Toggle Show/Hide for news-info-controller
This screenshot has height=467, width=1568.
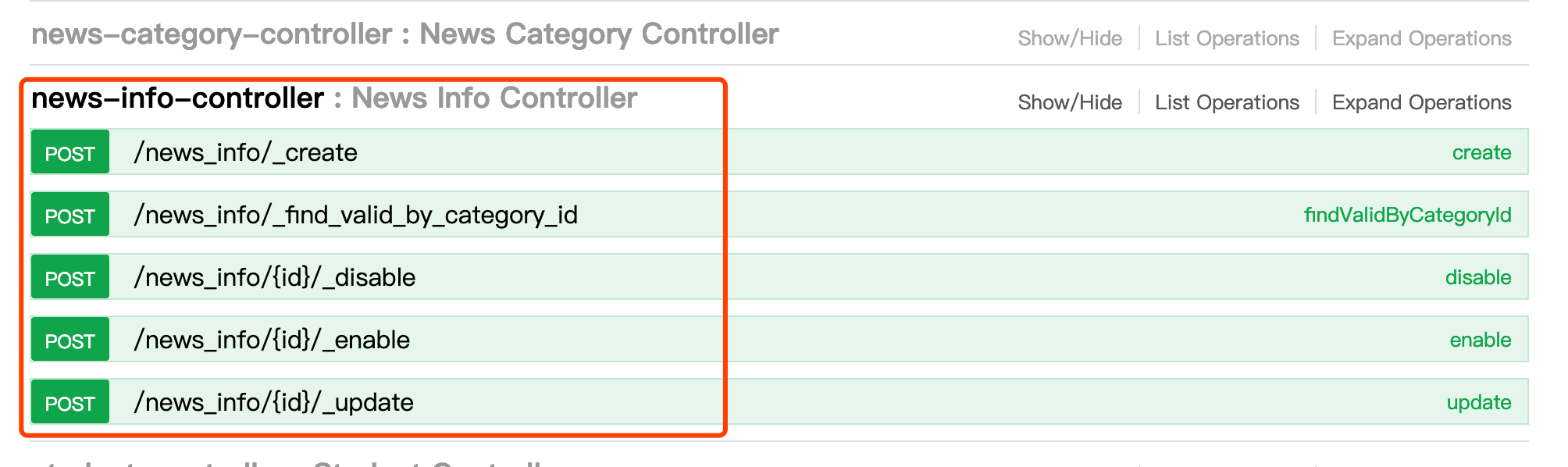pyautogui.click(x=1070, y=102)
